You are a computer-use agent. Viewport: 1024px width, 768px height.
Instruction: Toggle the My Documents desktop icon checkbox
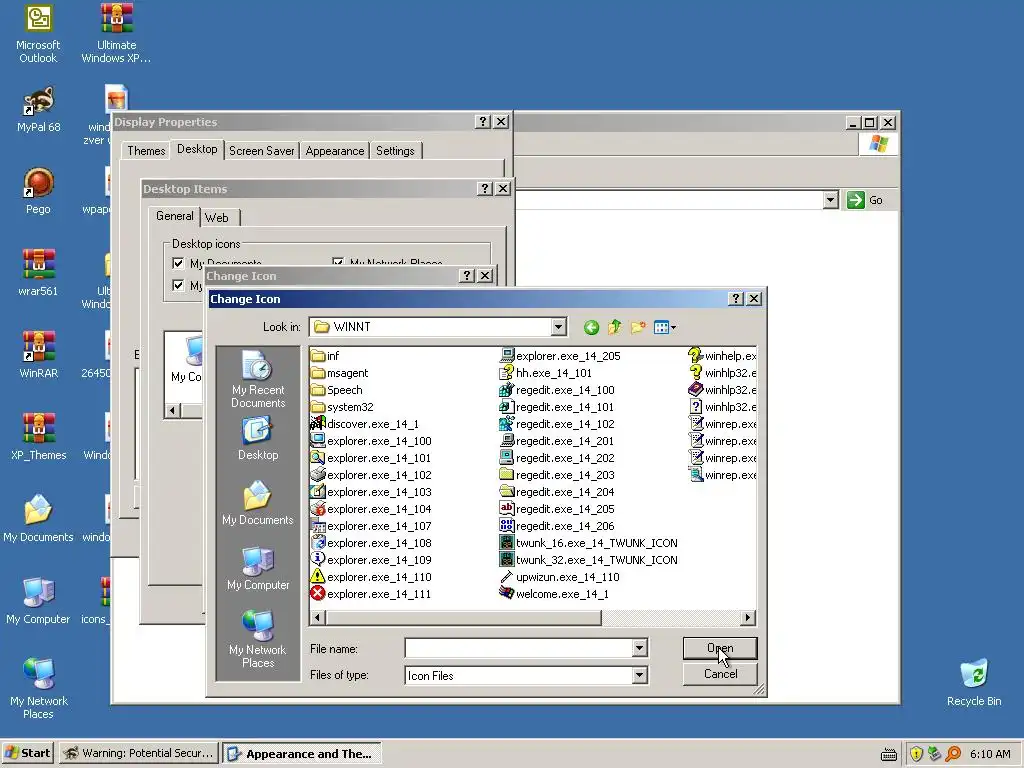click(178, 263)
